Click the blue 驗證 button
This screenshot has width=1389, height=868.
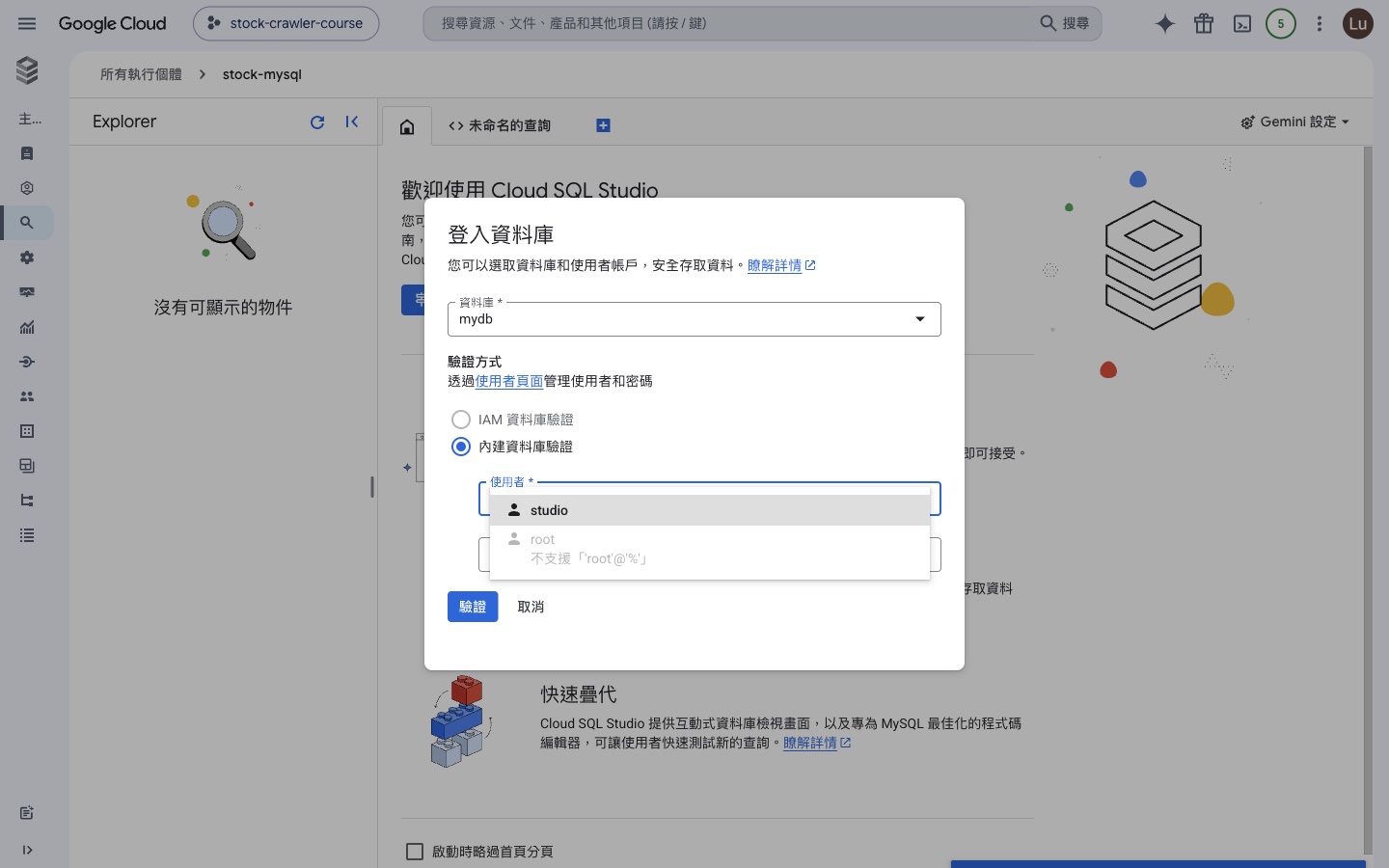473,607
